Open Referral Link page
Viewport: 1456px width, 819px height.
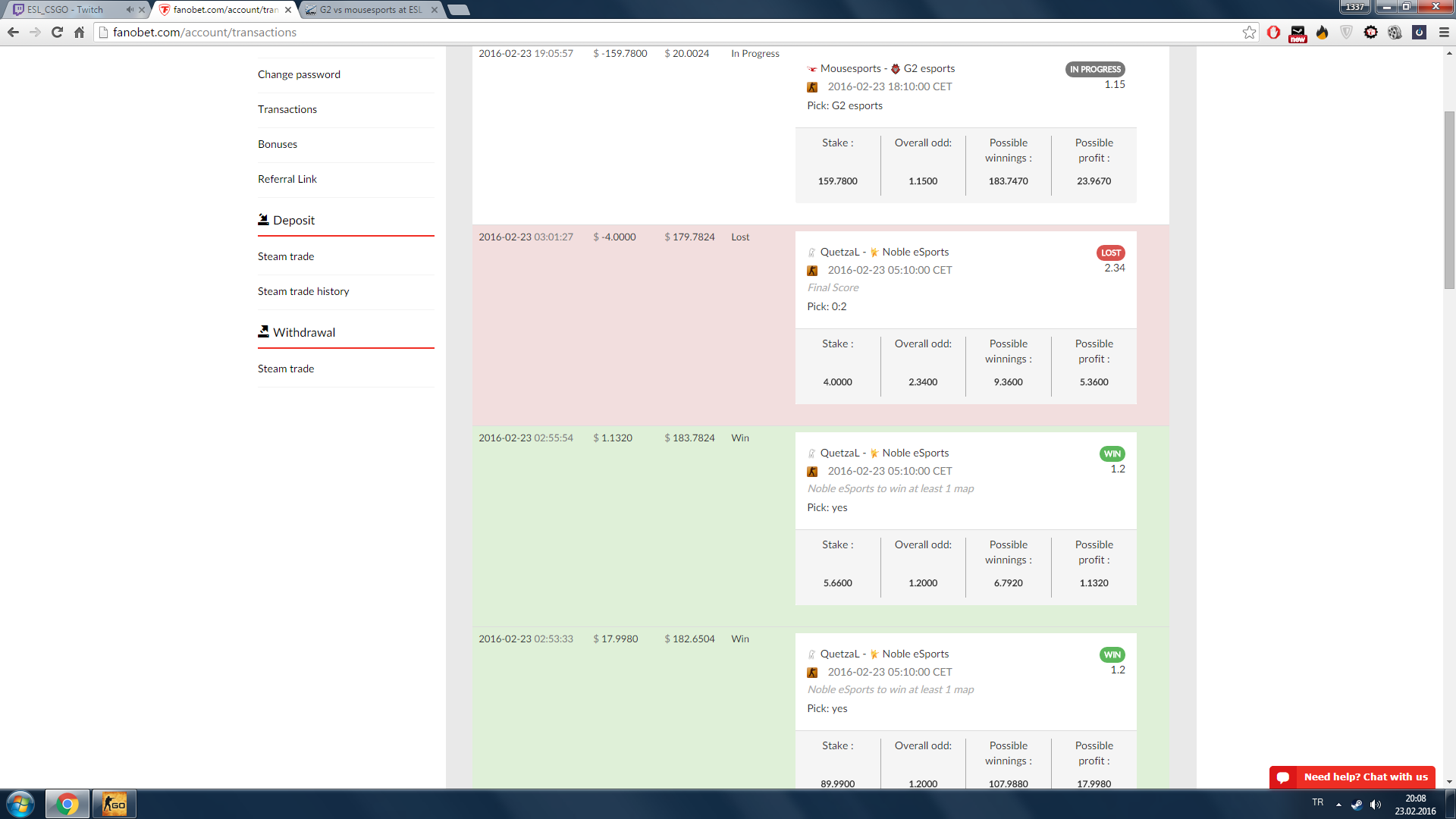pyautogui.click(x=287, y=179)
